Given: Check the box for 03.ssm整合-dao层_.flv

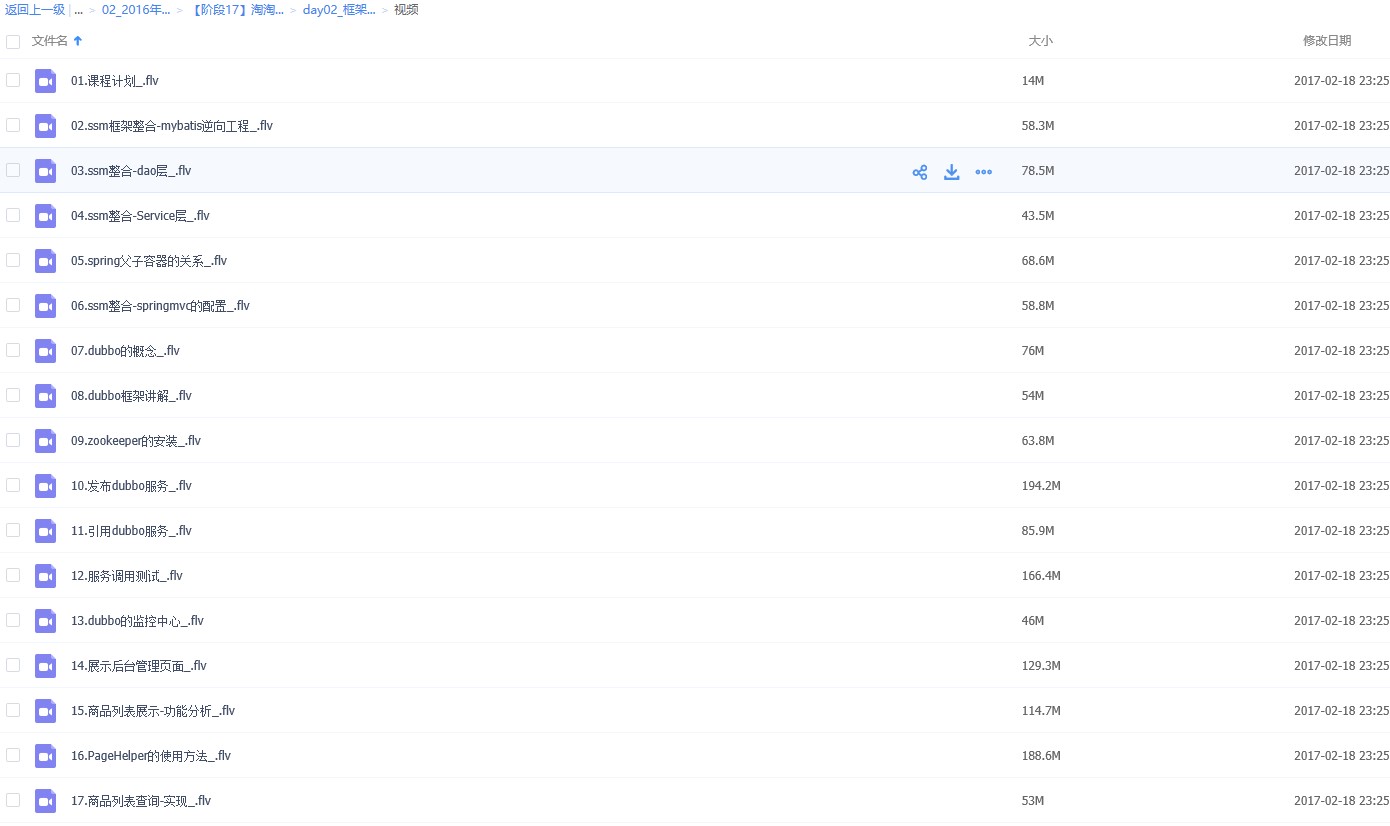Looking at the screenshot, I should click(13, 170).
